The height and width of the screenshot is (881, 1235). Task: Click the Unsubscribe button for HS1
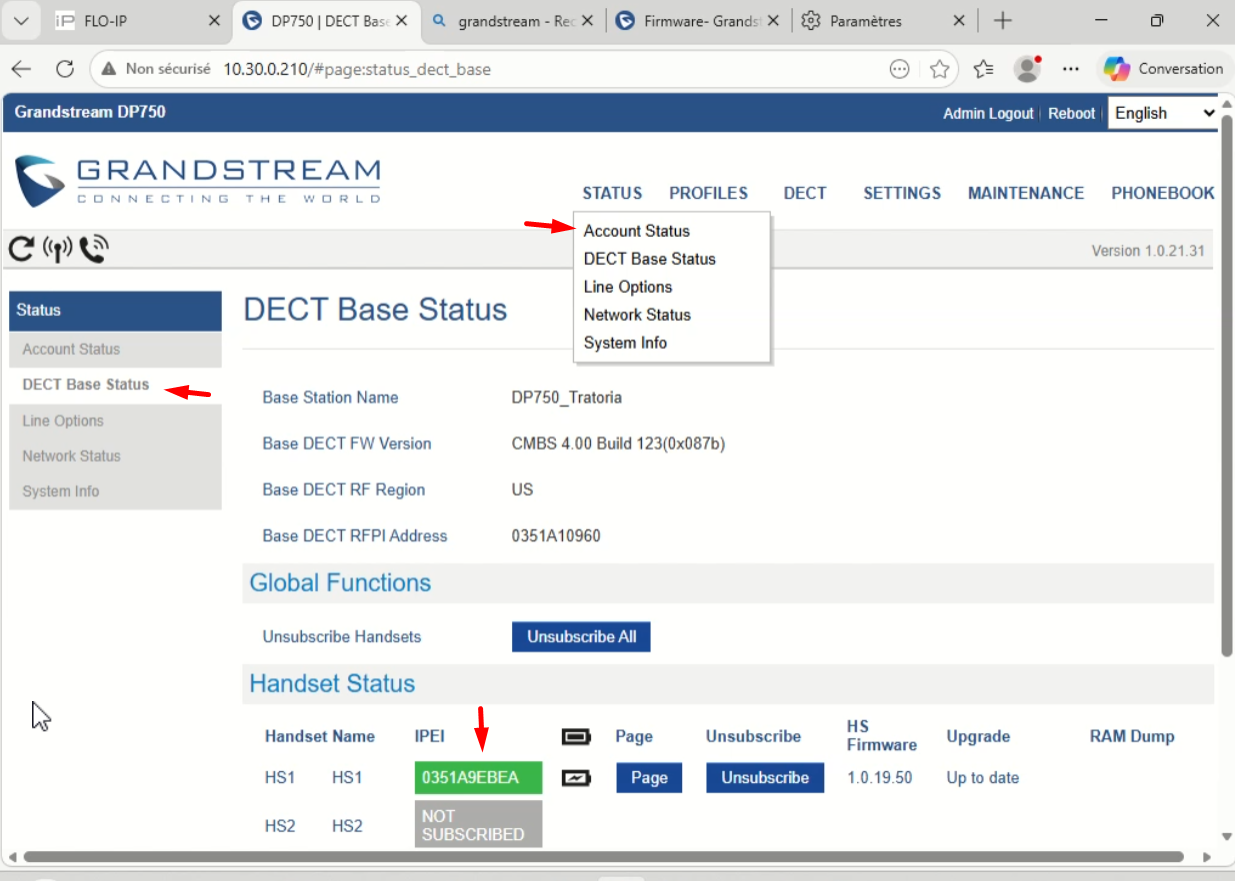(765, 778)
